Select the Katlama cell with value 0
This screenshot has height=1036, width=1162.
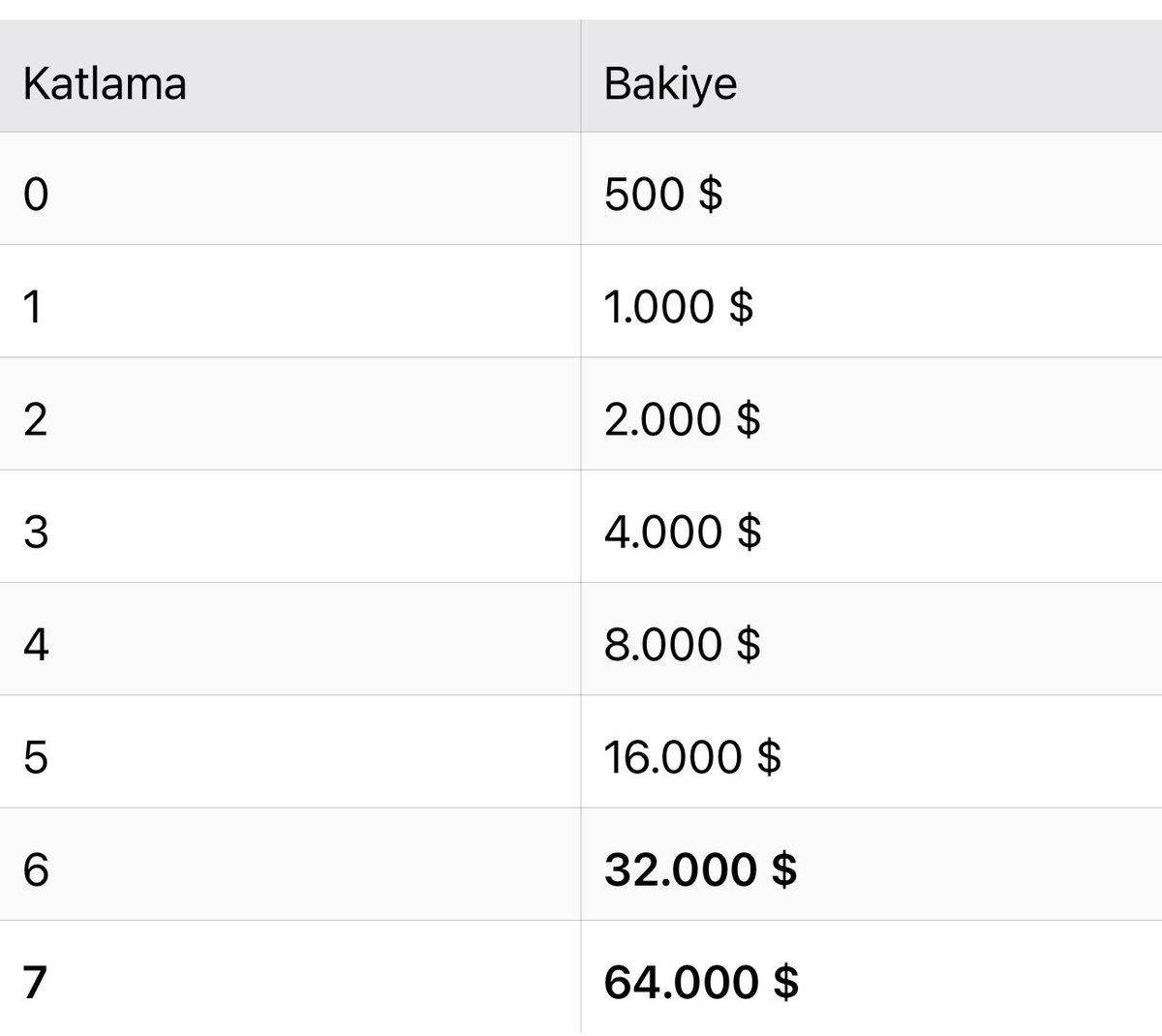pyautogui.click(x=290, y=189)
